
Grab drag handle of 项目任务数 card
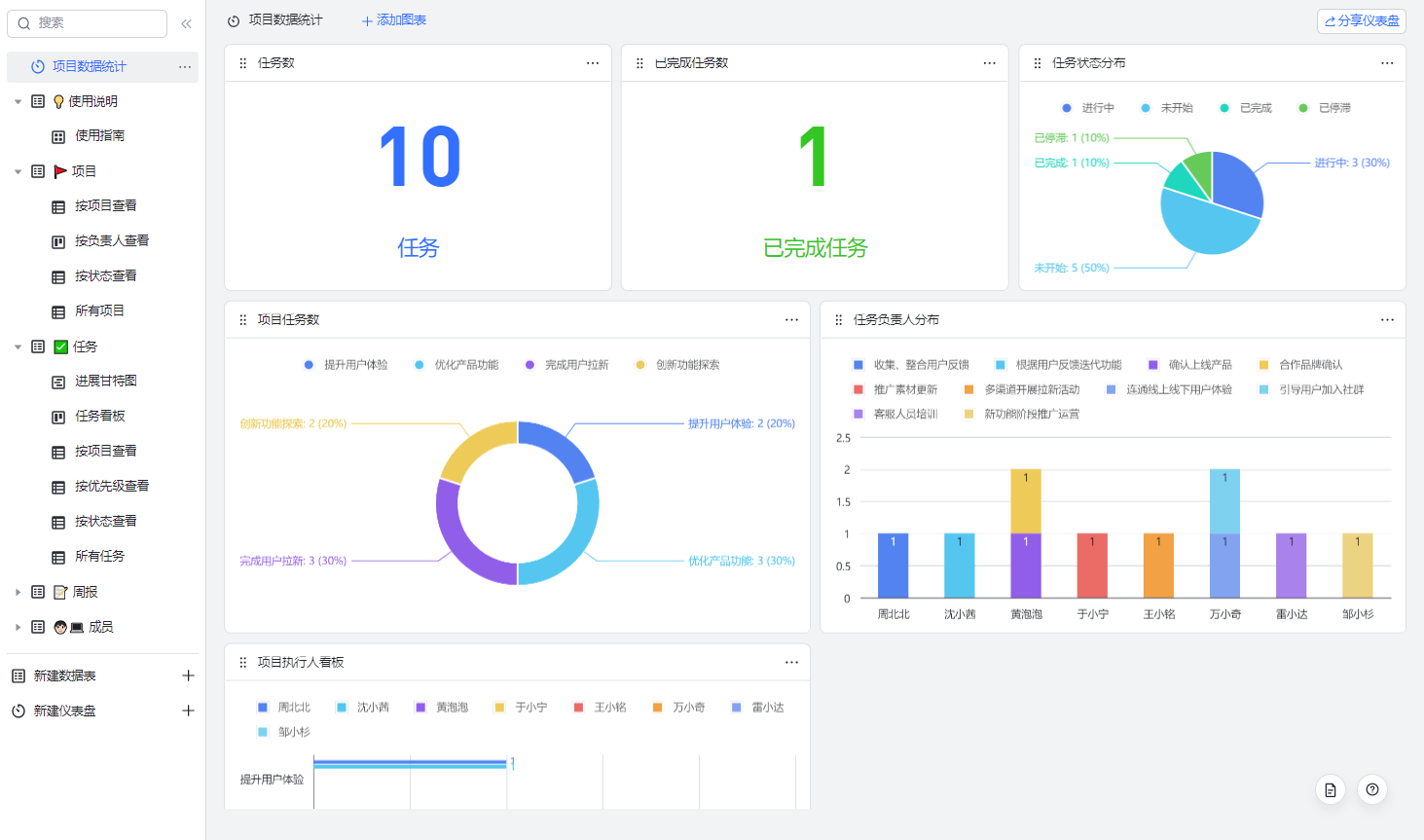pyautogui.click(x=243, y=320)
